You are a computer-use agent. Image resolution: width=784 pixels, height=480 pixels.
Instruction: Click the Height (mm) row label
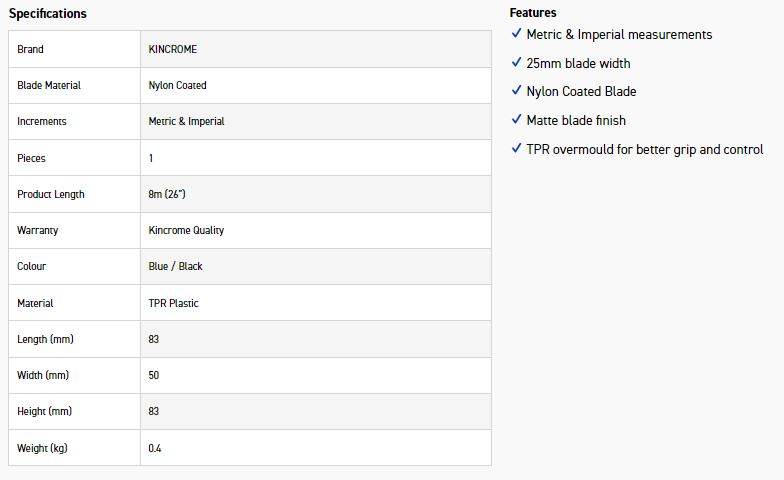pyautogui.click(x=45, y=411)
